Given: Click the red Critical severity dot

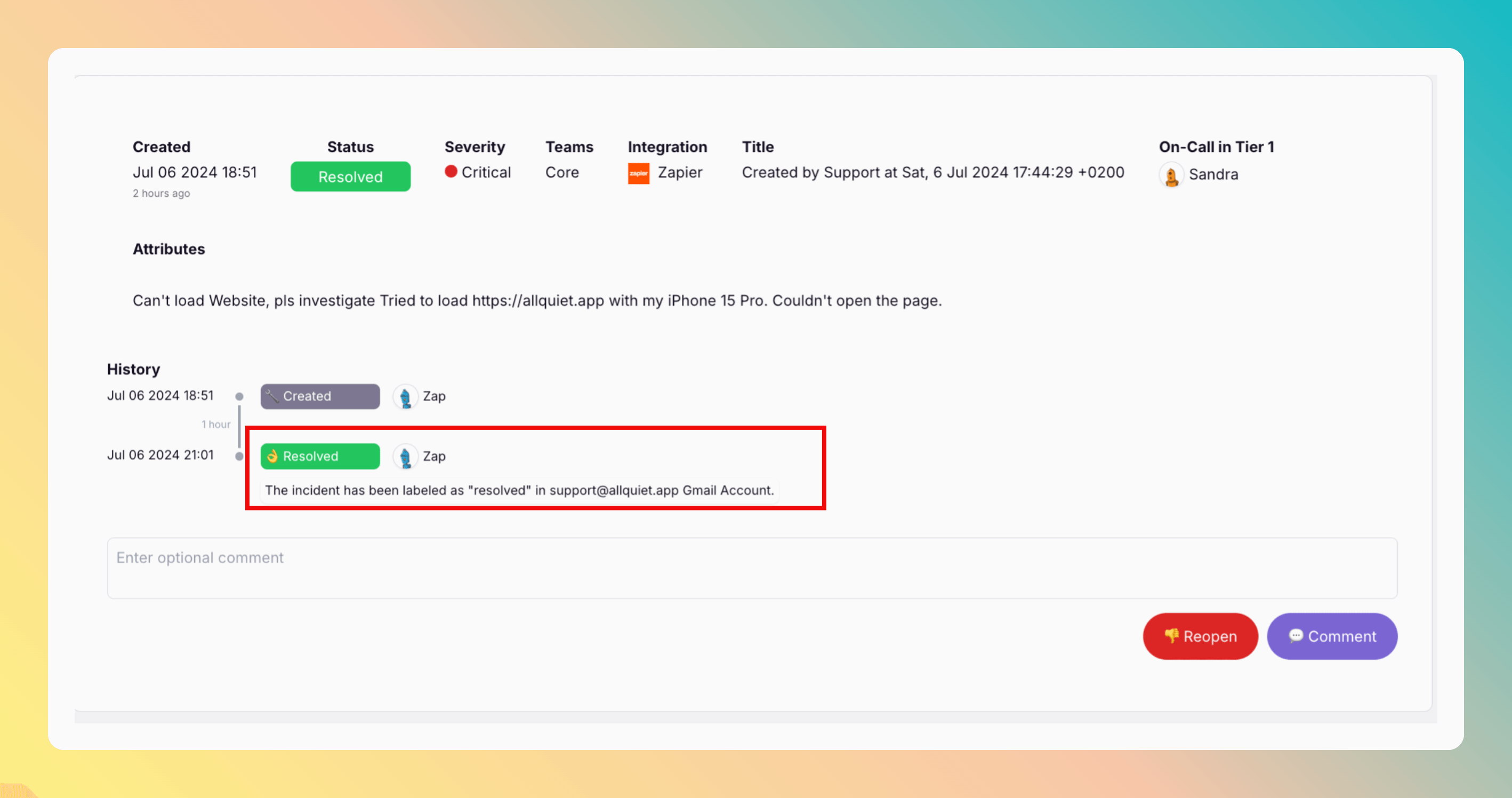Looking at the screenshot, I should tap(451, 171).
